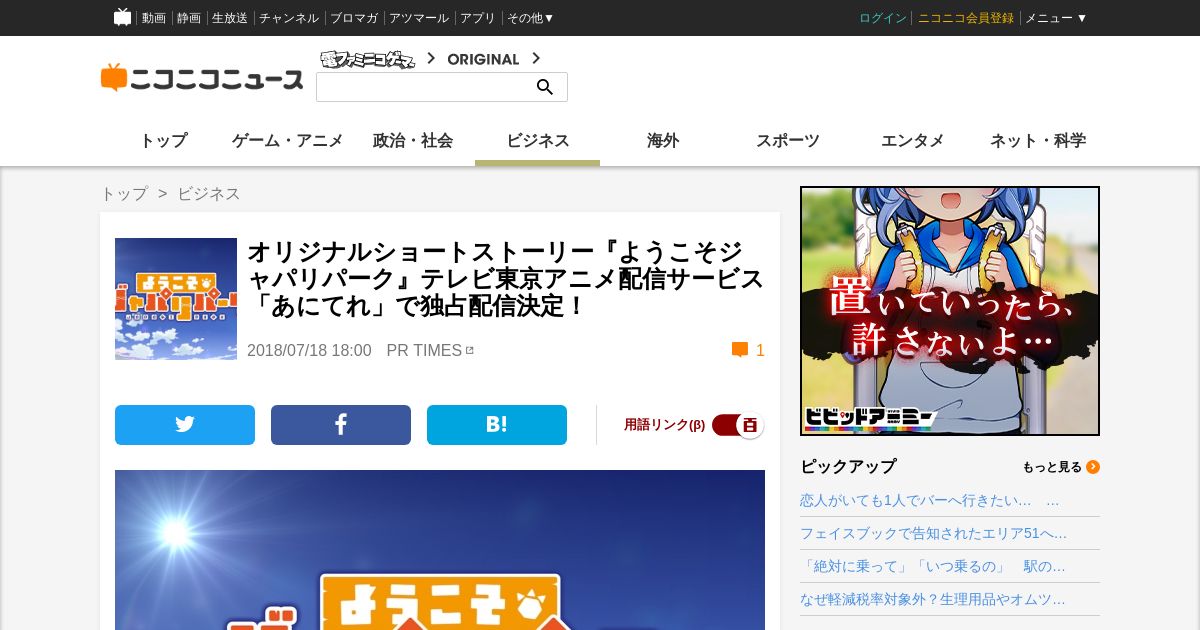The width and height of the screenshot is (1200, 630).
Task: Click the search magnifier icon
Action: pyautogui.click(x=545, y=87)
